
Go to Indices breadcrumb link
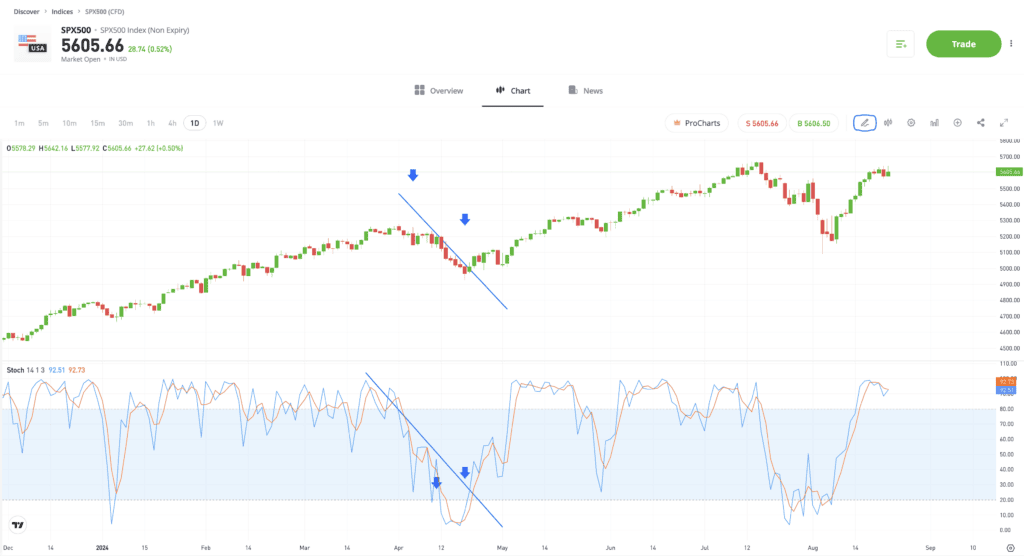click(x=62, y=12)
